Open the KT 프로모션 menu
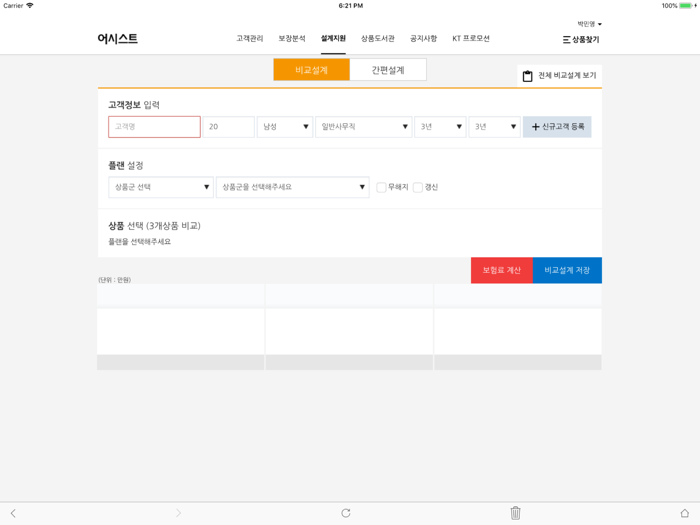Image resolution: width=700 pixels, height=525 pixels. (471, 38)
